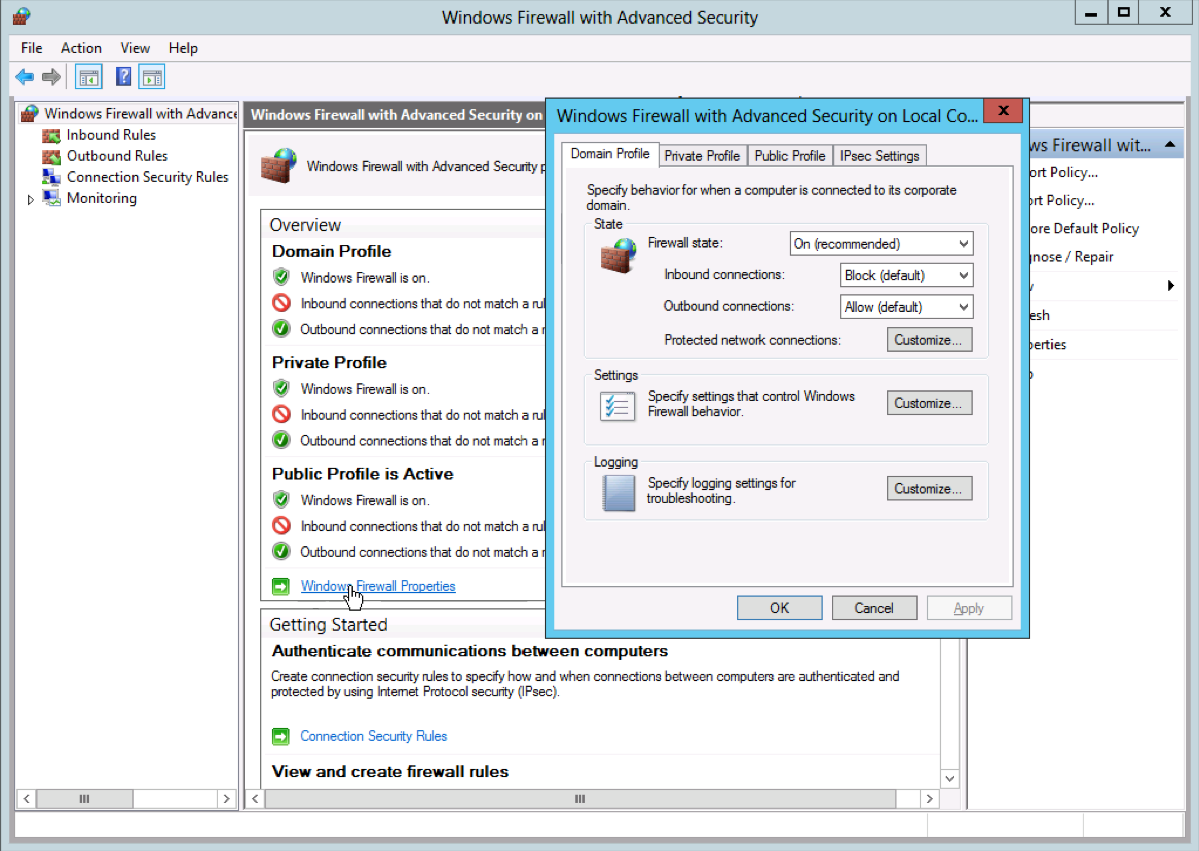Screen dimensions: 1199x851
Task: Click the center pane horizontal scroll right arrow
Action: [929, 799]
